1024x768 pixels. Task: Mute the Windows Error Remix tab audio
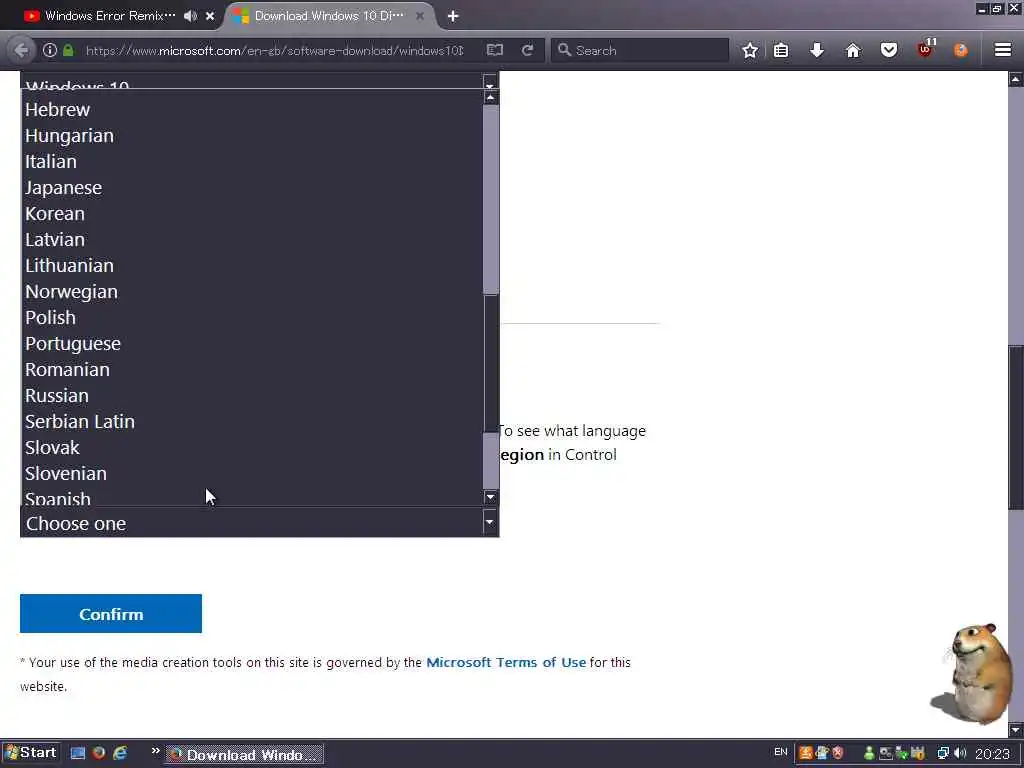tap(190, 16)
